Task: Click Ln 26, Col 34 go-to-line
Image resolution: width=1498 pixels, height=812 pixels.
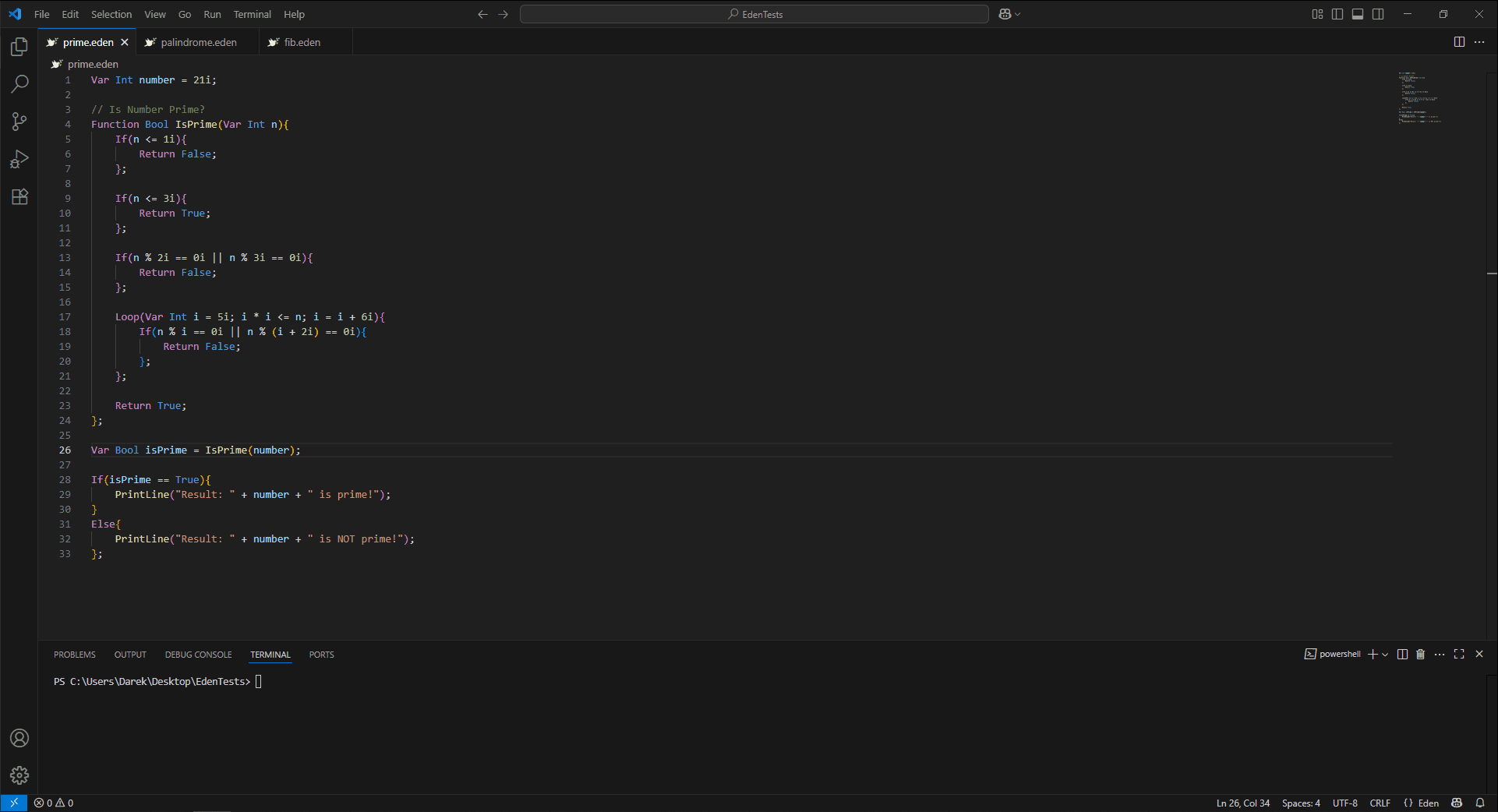Action: point(1243,803)
